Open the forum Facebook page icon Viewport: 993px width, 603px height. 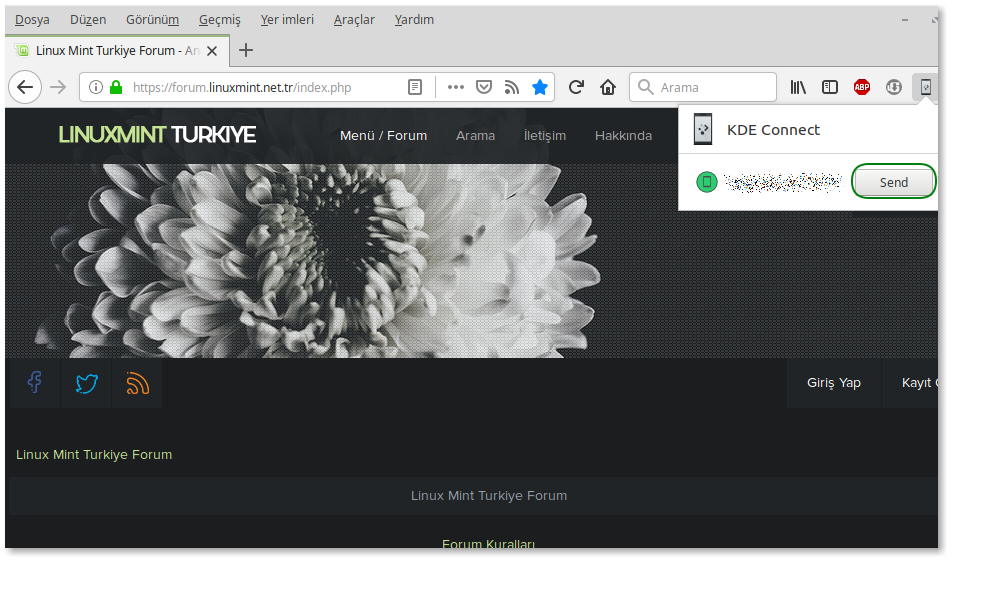(x=35, y=383)
